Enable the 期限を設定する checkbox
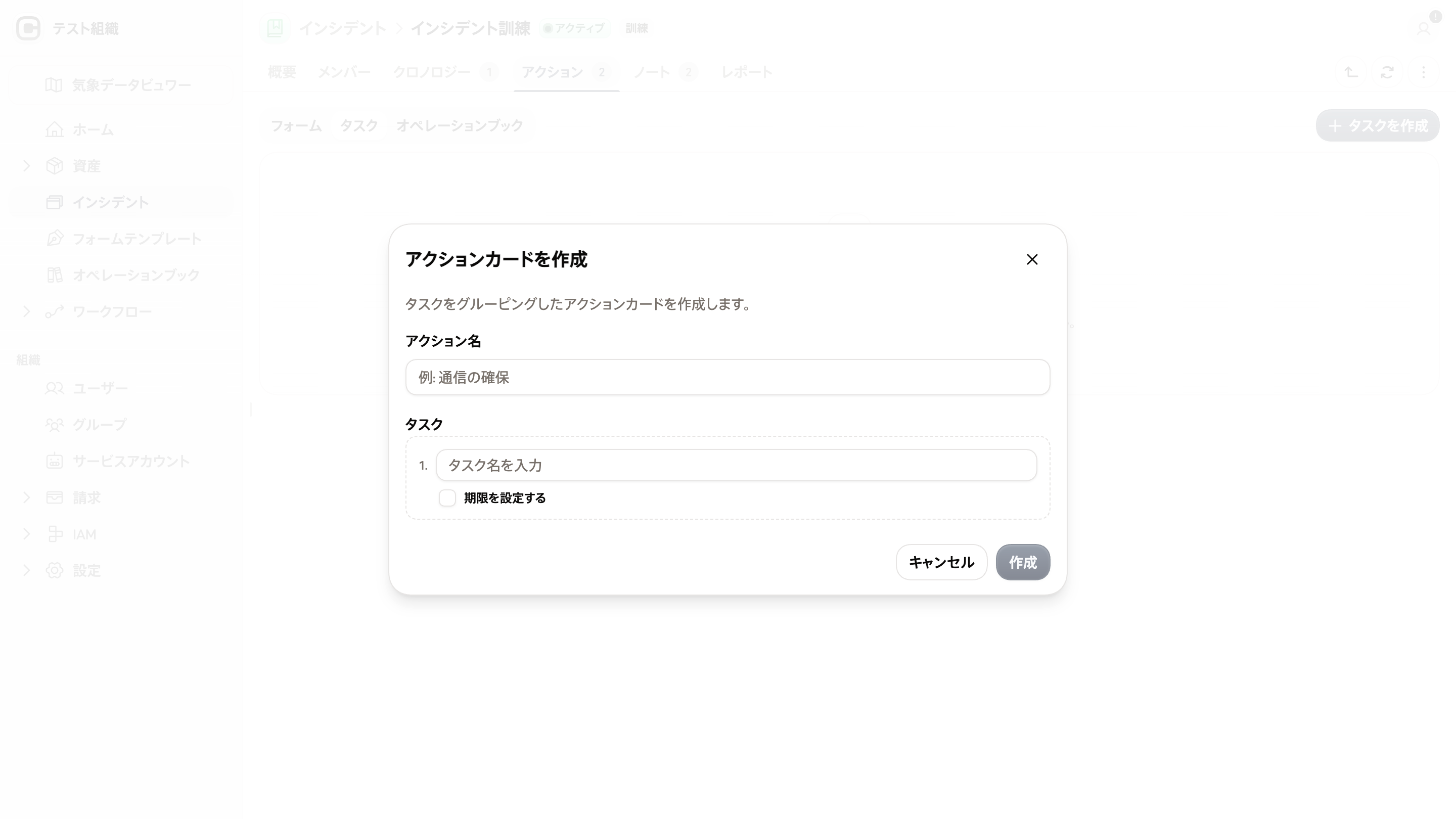Viewport: 1456px width, 819px height. click(x=447, y=498)
